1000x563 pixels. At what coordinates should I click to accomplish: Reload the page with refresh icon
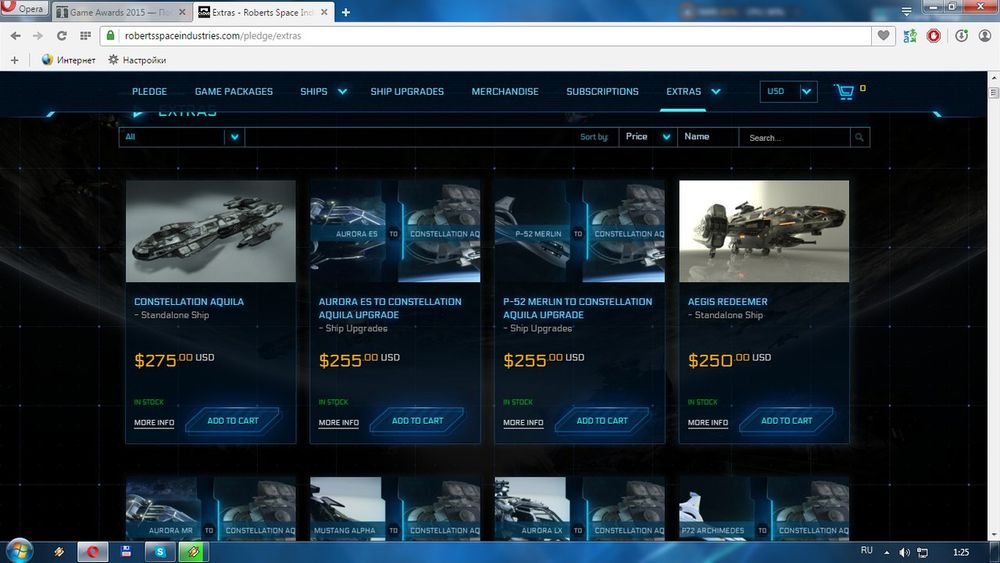(x=61, y=36)
